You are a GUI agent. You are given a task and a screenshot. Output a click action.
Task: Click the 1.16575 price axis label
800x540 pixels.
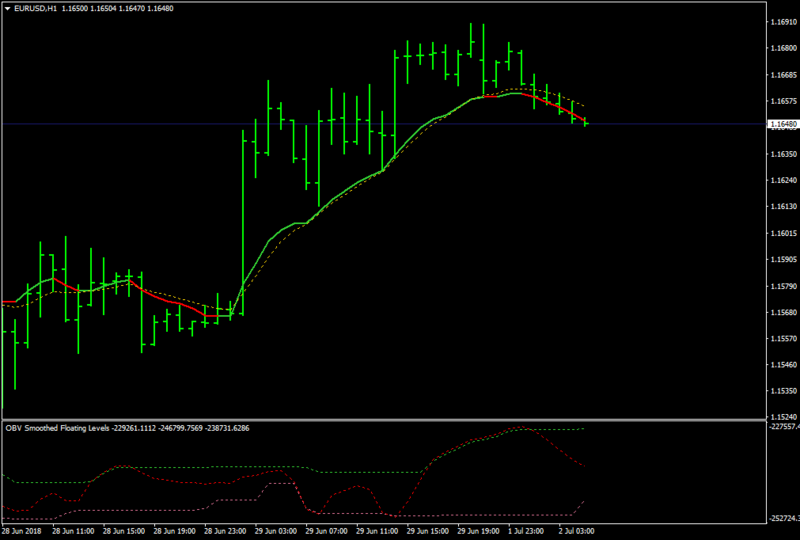coord(784,101)
